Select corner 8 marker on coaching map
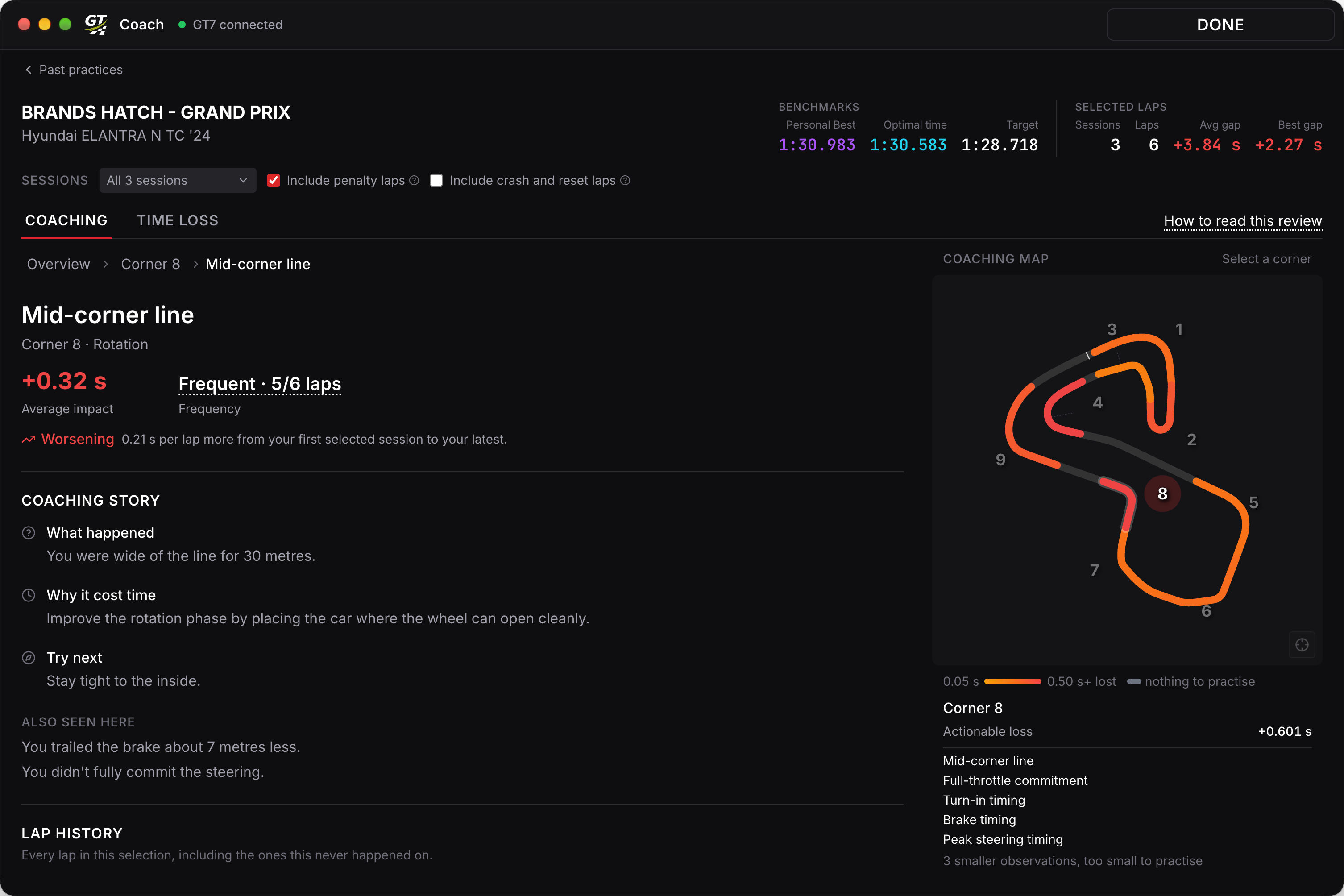The width and height of the screenshot is (1344, 896). (1162, 494)
